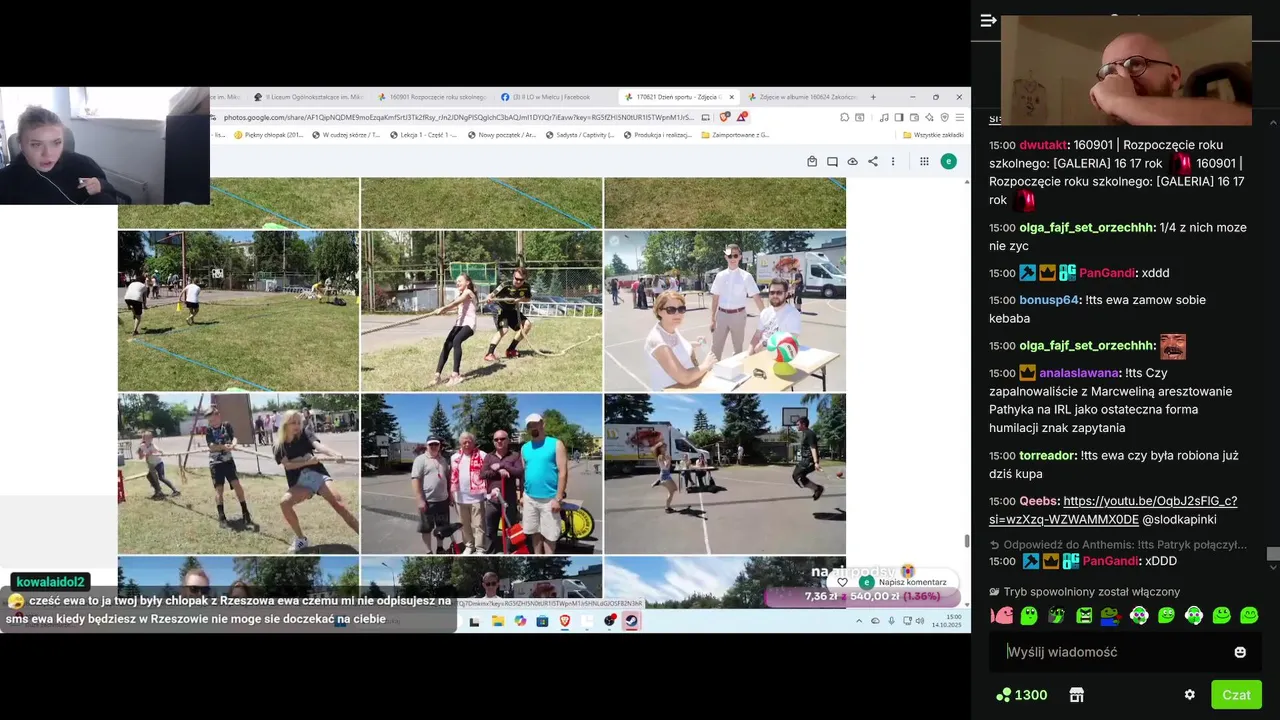Viewport: 1280px width, 720px height.
Task: Switch to 'Zdjęcie w albumie 160624' tab
Action: point(802,97)
